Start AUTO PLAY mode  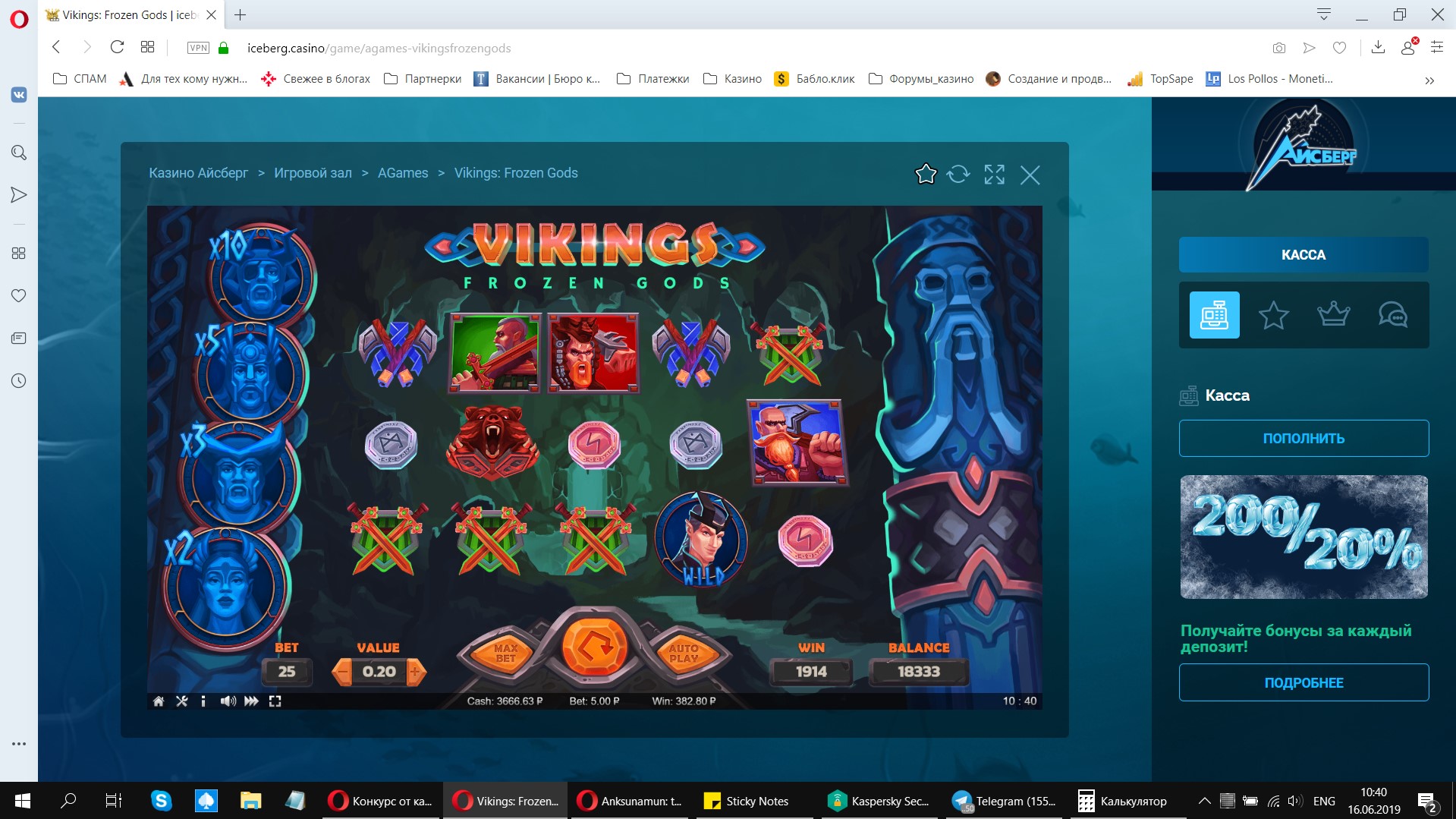click(x=684, y=654)
